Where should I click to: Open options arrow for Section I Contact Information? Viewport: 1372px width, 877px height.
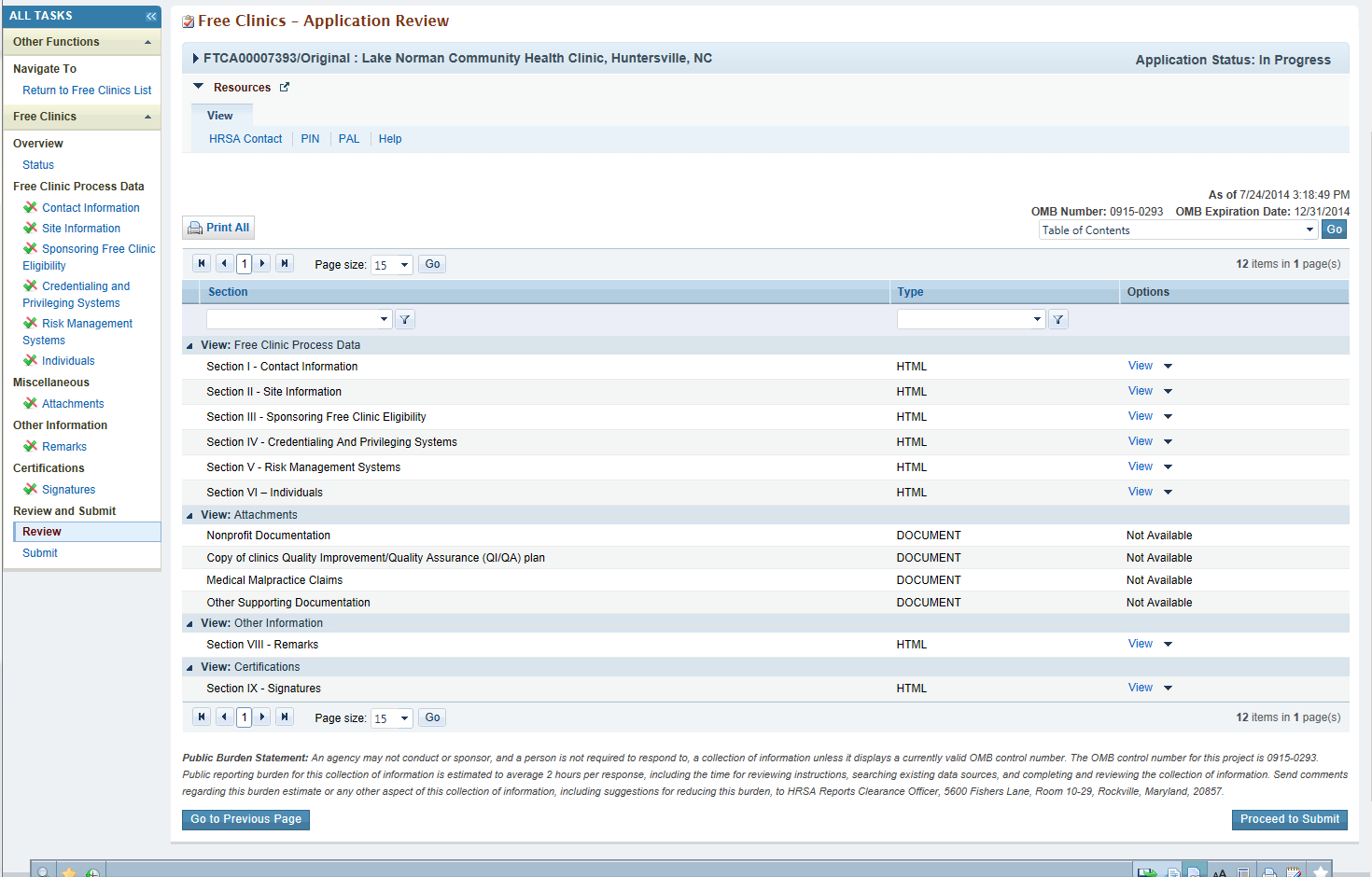point(1168,366)
